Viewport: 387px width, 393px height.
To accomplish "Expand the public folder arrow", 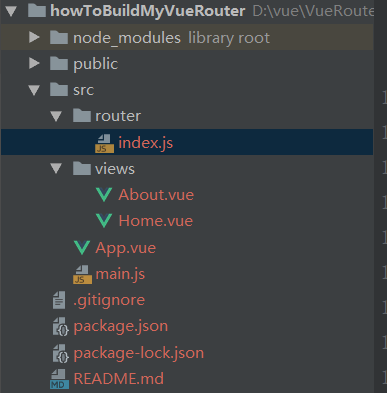I will click(x=34, y=63).
